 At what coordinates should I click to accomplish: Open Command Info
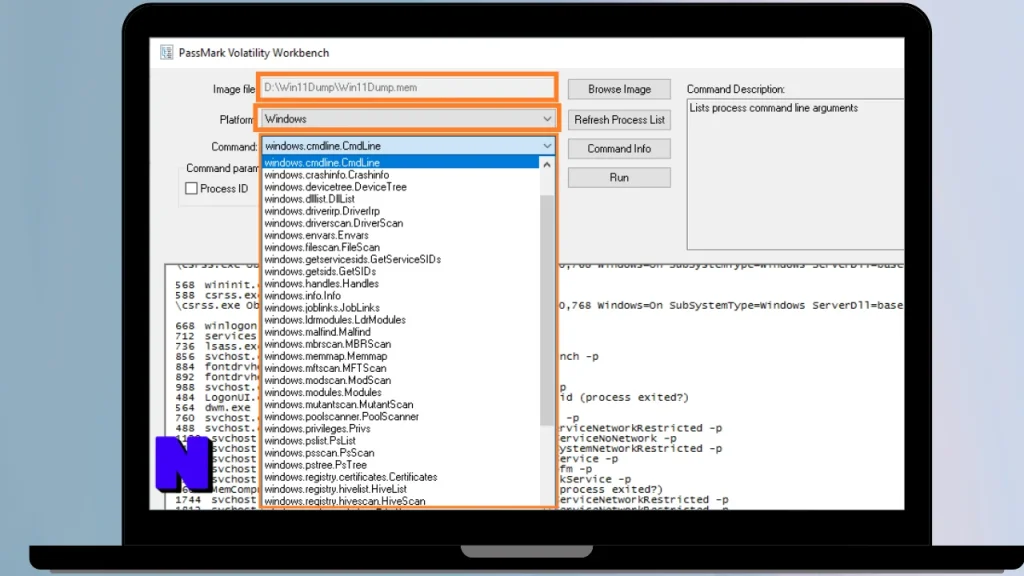619,149
